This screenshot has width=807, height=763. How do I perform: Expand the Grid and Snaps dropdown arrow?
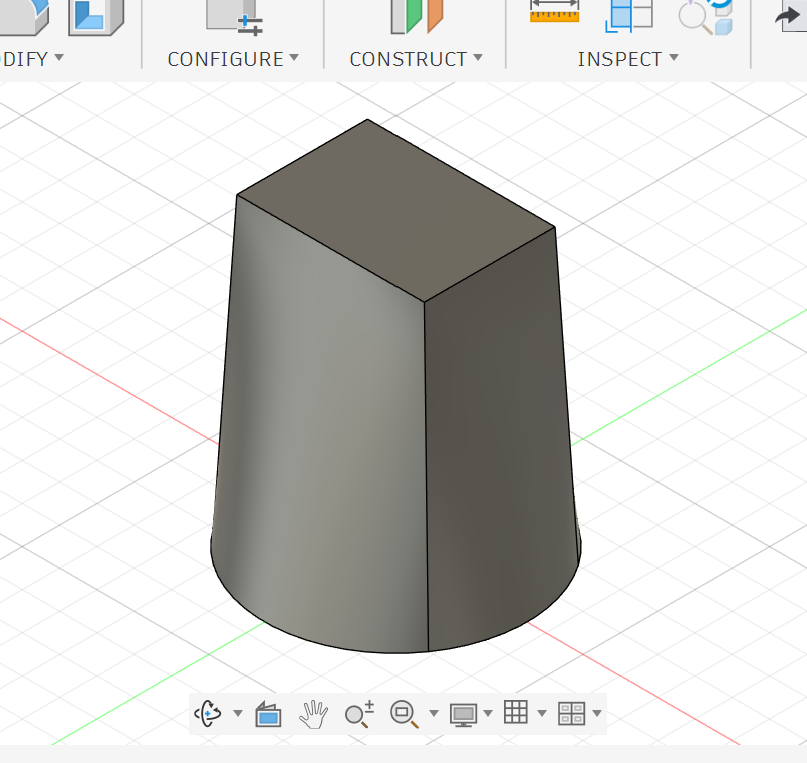click(542, 713)
